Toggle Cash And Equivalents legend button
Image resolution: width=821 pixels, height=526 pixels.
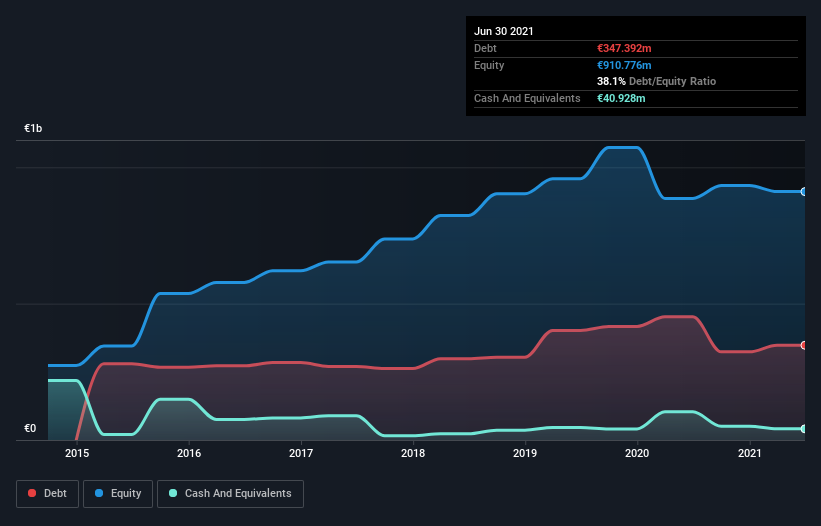pos(230,494)
